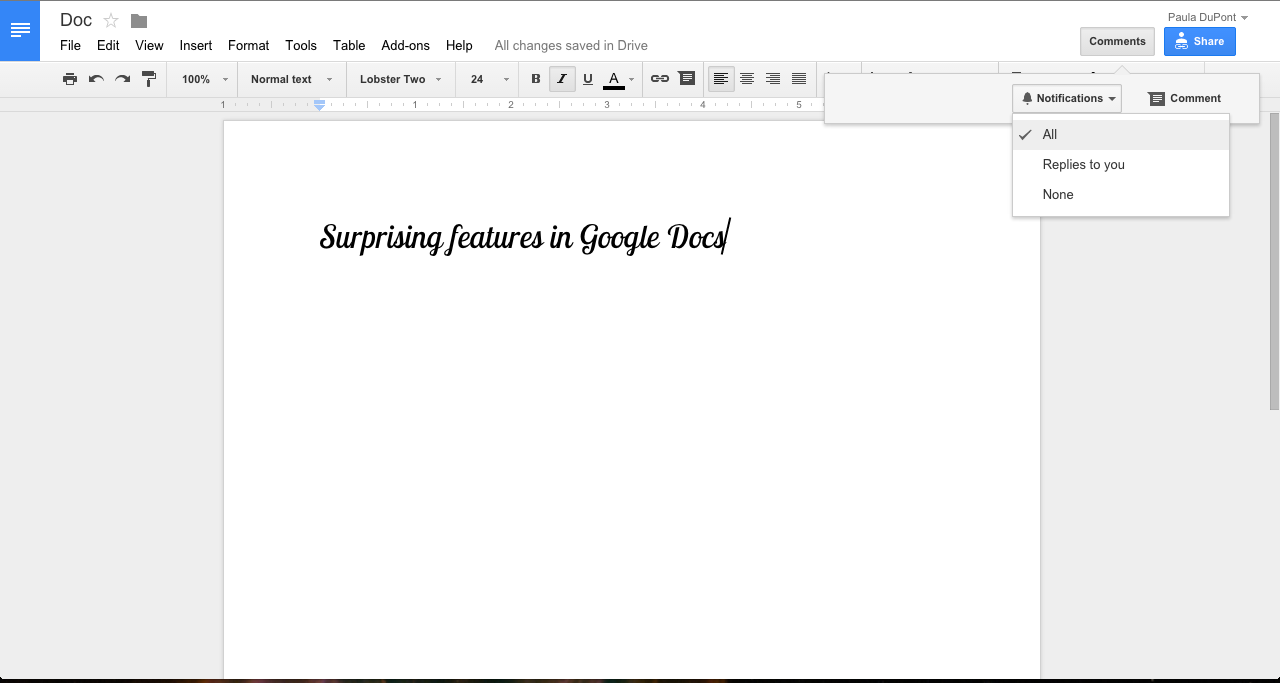Print the document with printer icon
The width and height of the screenshot is (1280, 683).
point(70,79)
